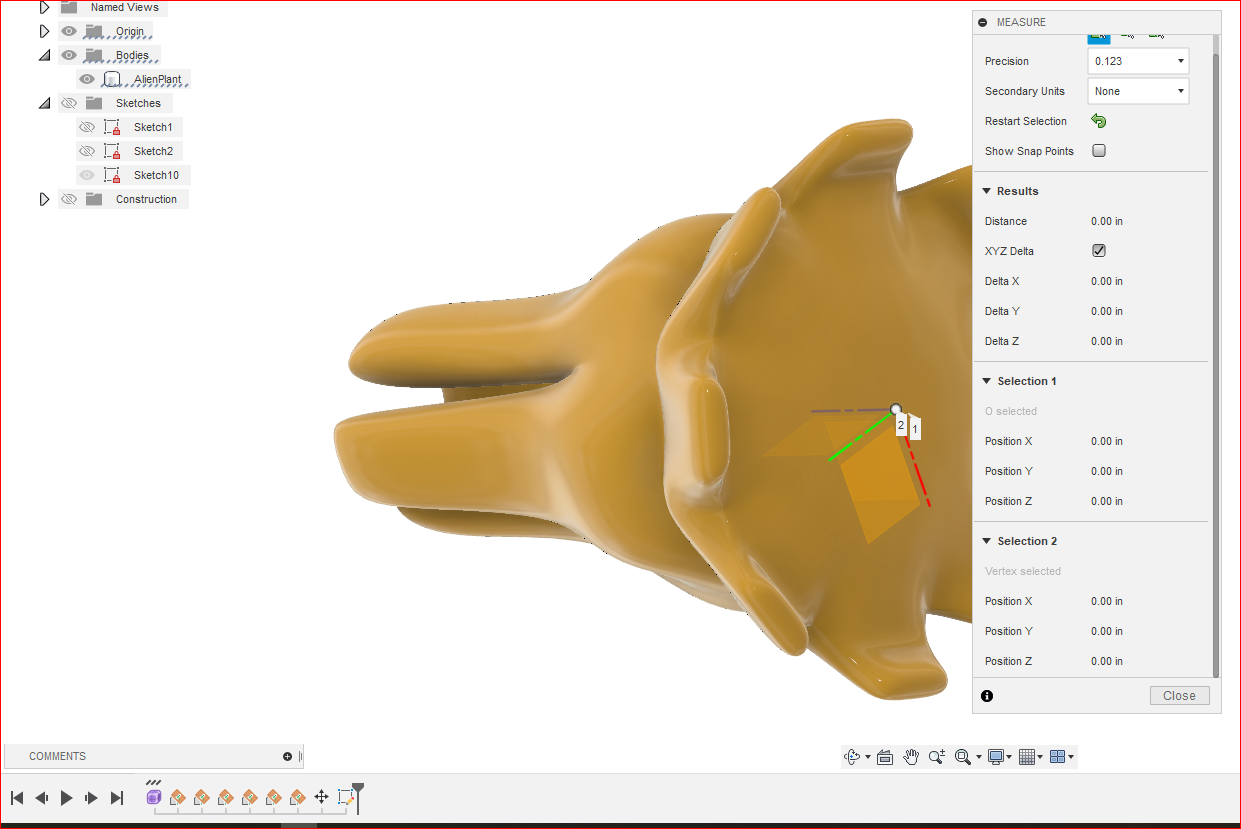
Task: Jump to the end of the timeline
Action: (116, 797)
